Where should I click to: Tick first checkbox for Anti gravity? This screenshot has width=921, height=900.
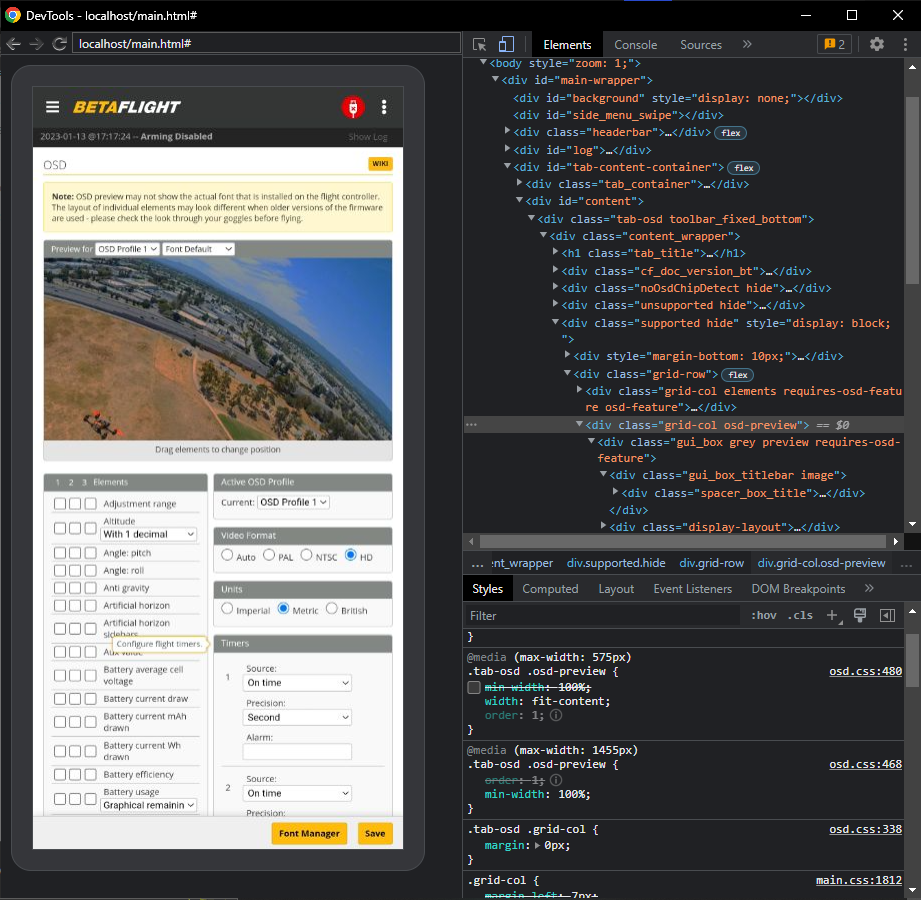pos(59,588)
